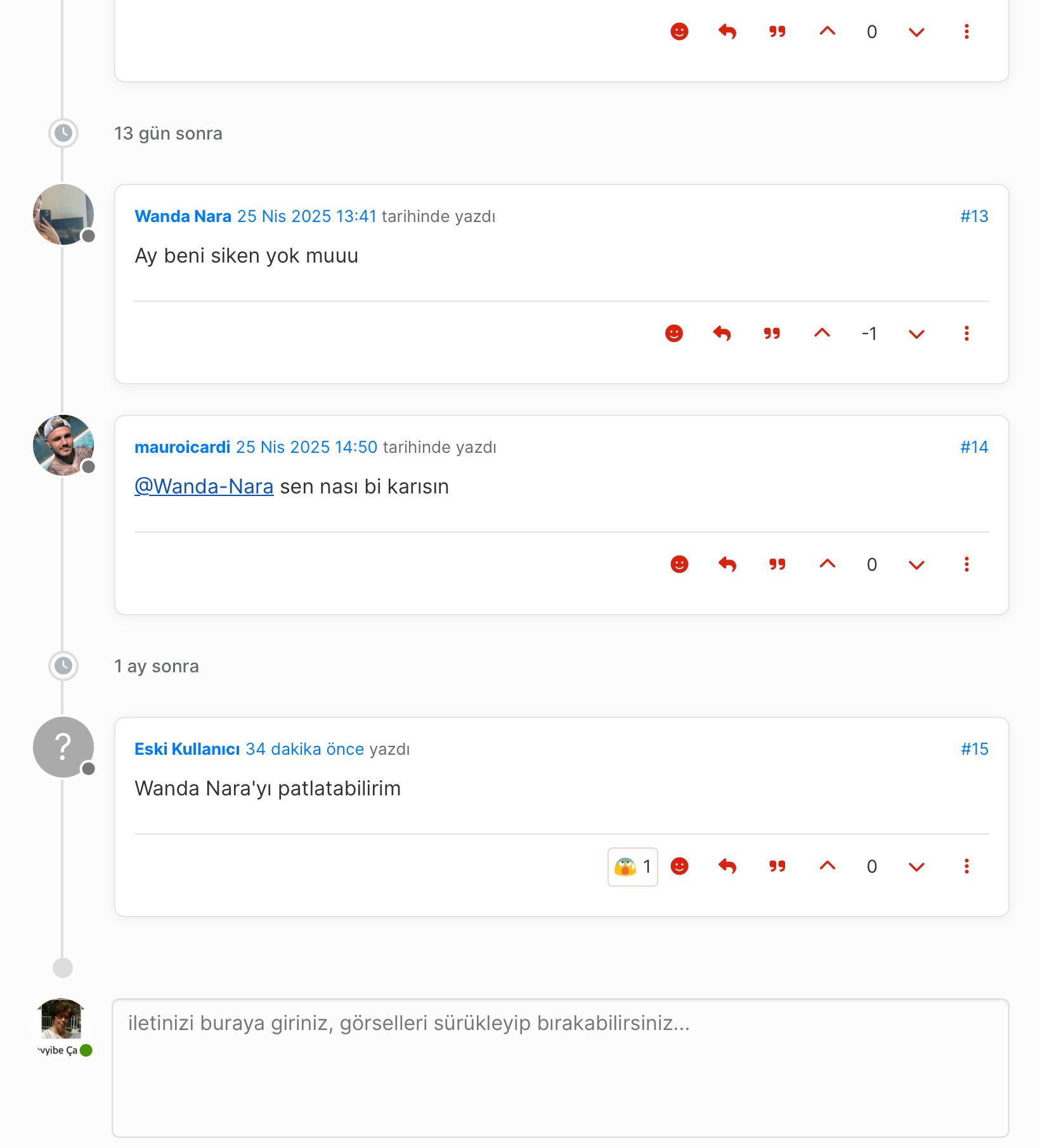Add emoji reaction to post #14
The height and width of the screenshot is (1148, 1040).
[x=679, y=564]
